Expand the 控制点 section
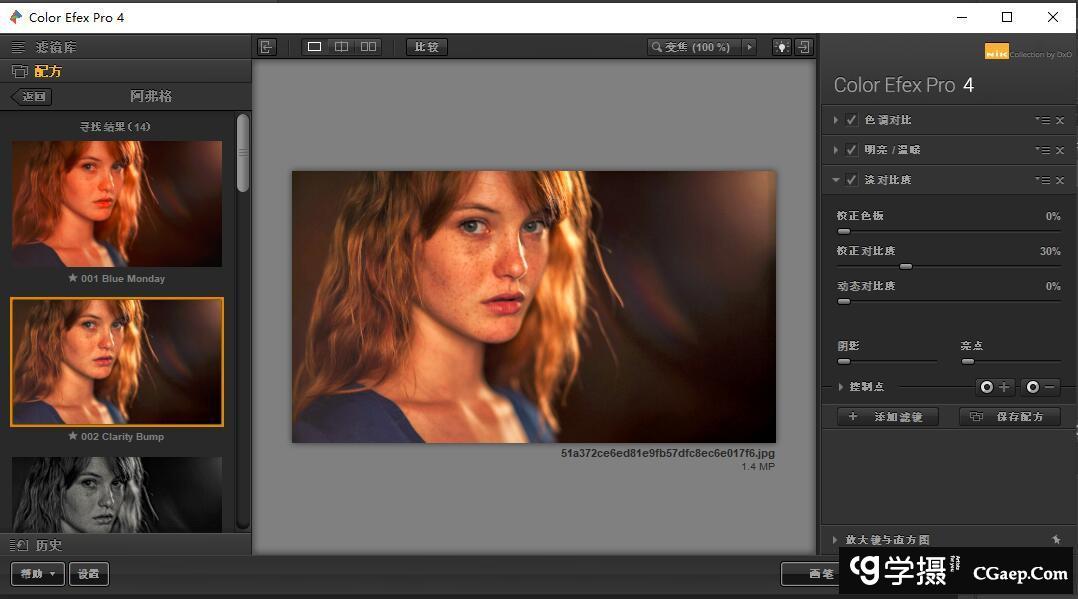Viewport: 1078px width, 599px height. click(x=840, y=387)
